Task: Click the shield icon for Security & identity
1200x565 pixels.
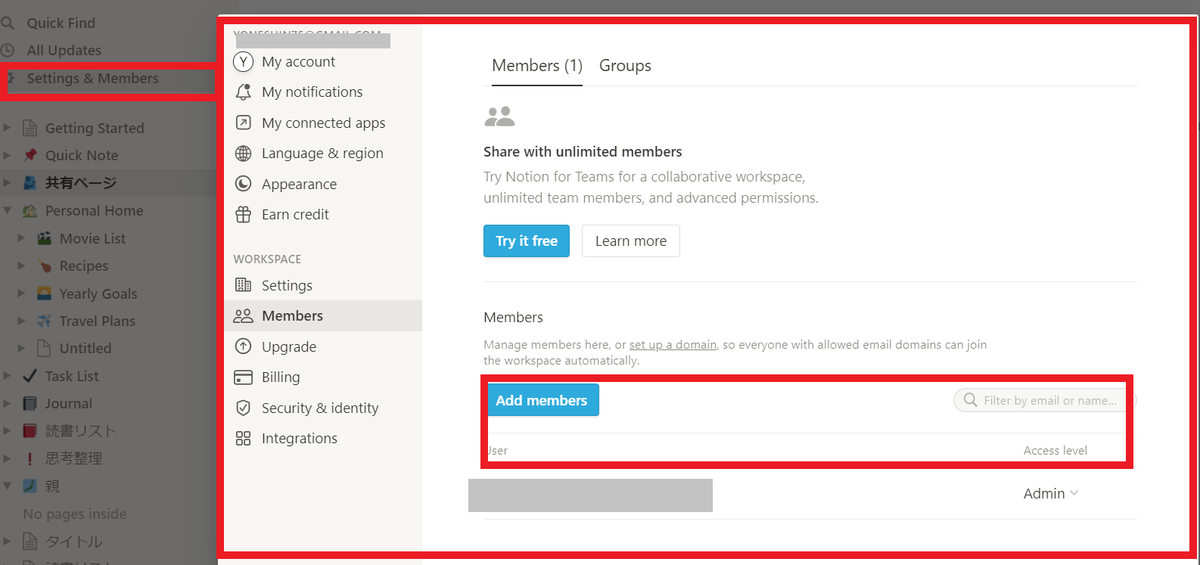Action: click(243, 408)
